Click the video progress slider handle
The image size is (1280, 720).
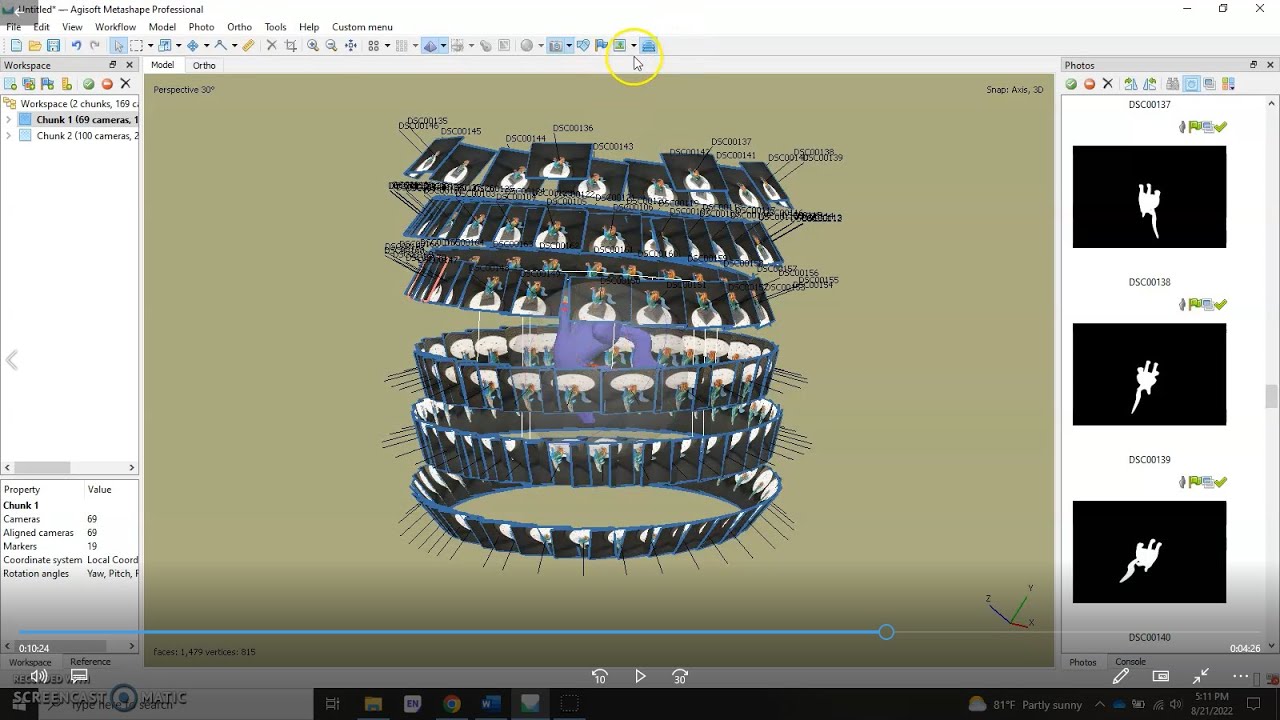point(886,632)
